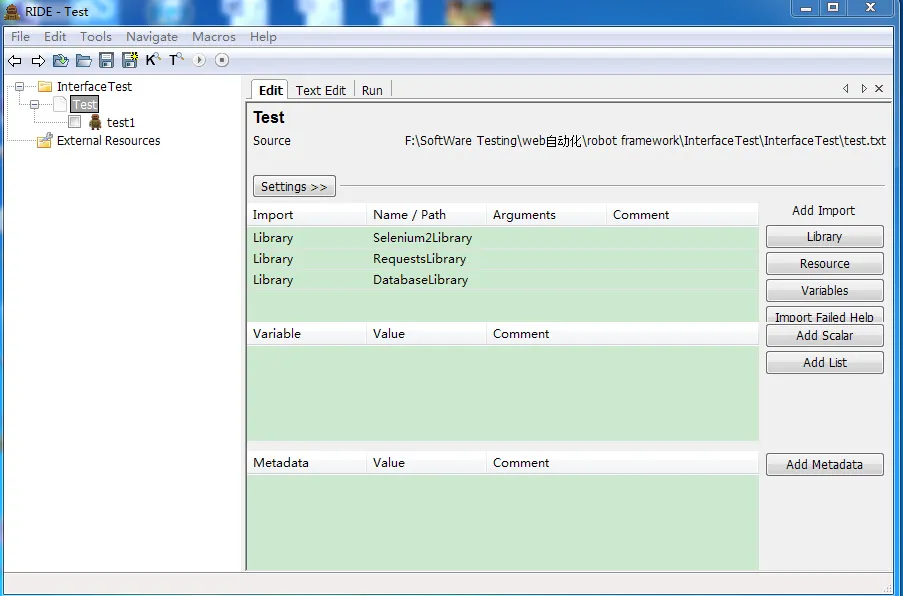Open the Navigate menu
The width and height of the screenshot is (903, 596).
click(152, 37)
